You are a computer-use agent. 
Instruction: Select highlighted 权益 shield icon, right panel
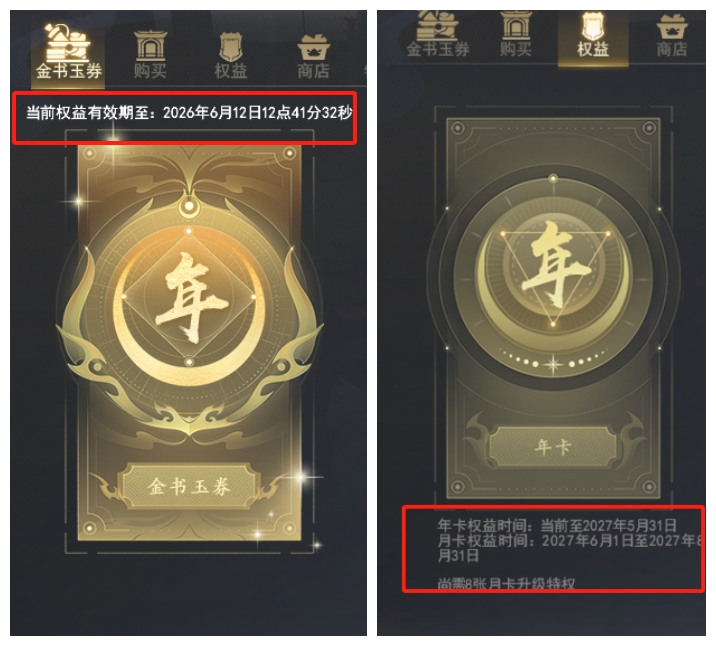(x=593, y=26)
